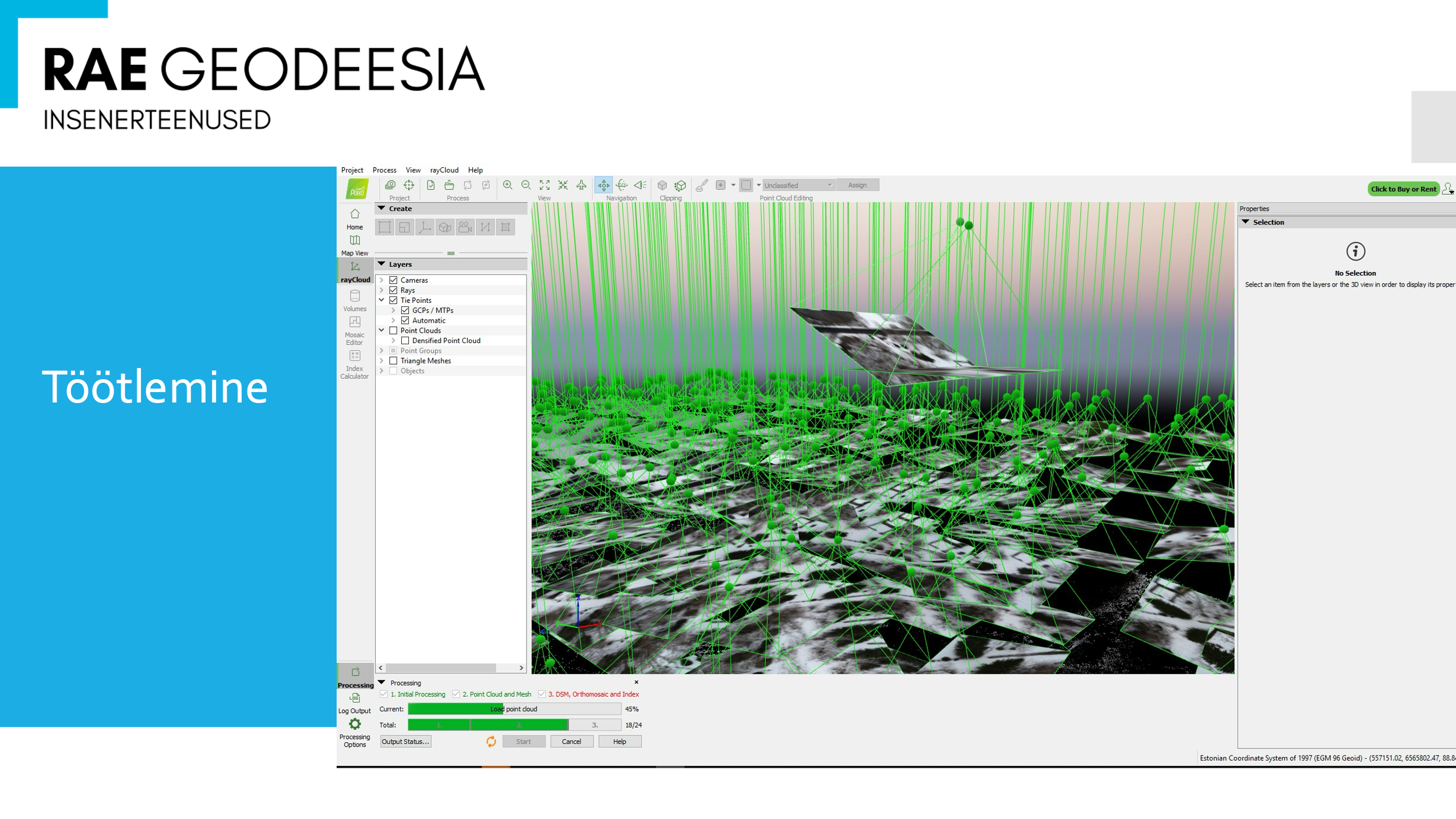The width and height of the screenshot is (1456, 819).
Task: Open the rayCloud menu
Action: 444,170
